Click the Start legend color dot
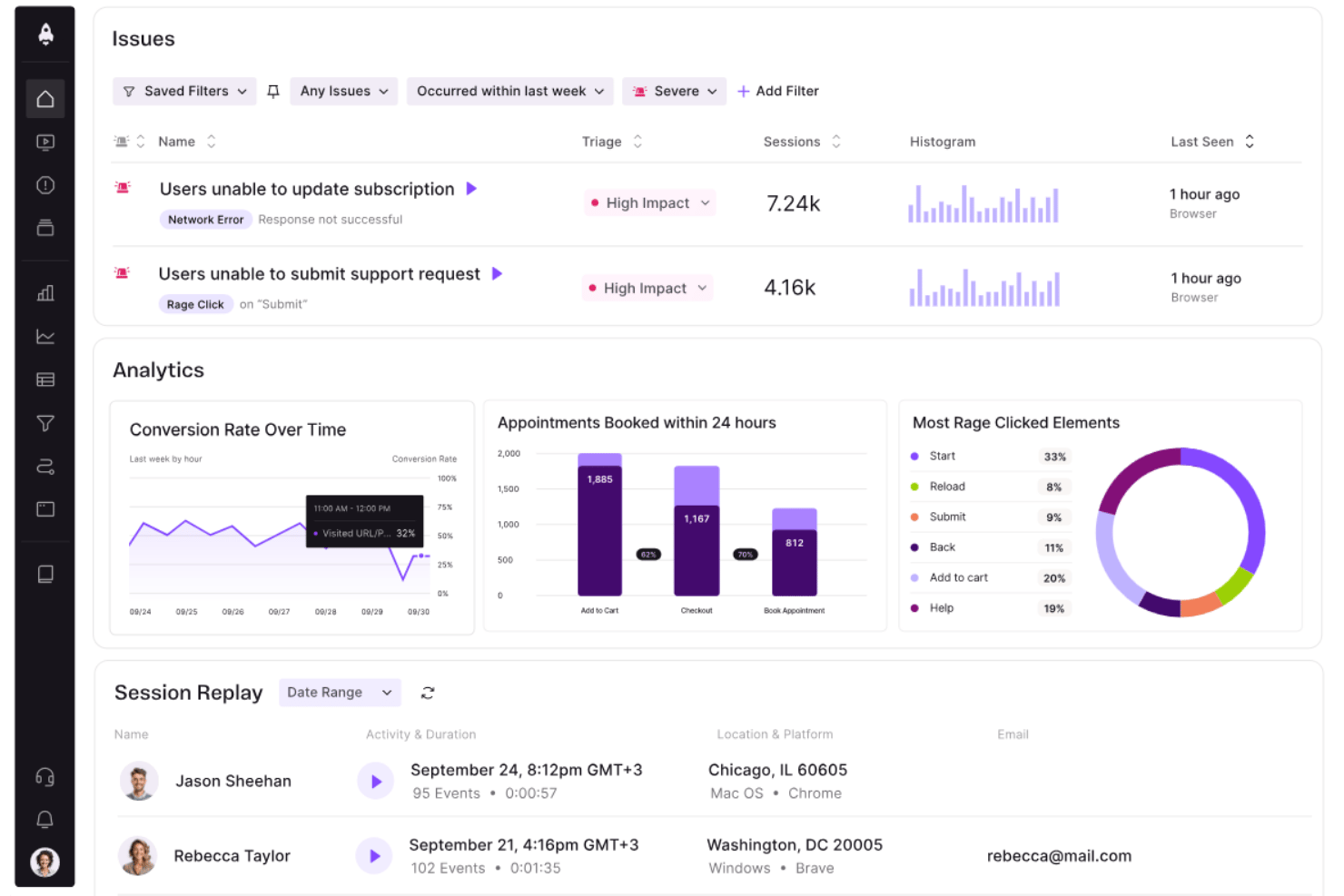1344x896 pixels. (914, 457)
